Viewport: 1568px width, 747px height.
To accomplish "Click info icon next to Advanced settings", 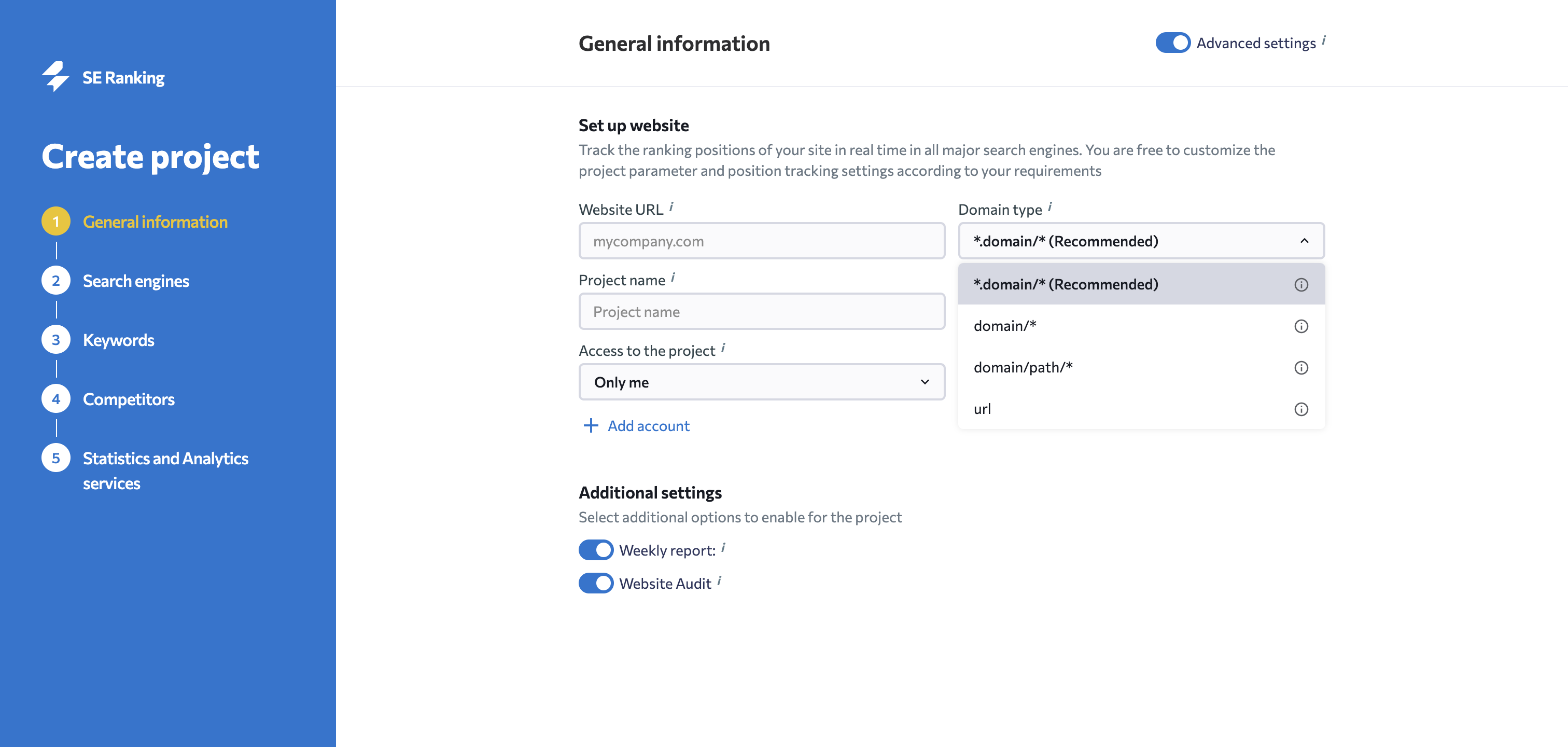I will (x=1323, y=41).
